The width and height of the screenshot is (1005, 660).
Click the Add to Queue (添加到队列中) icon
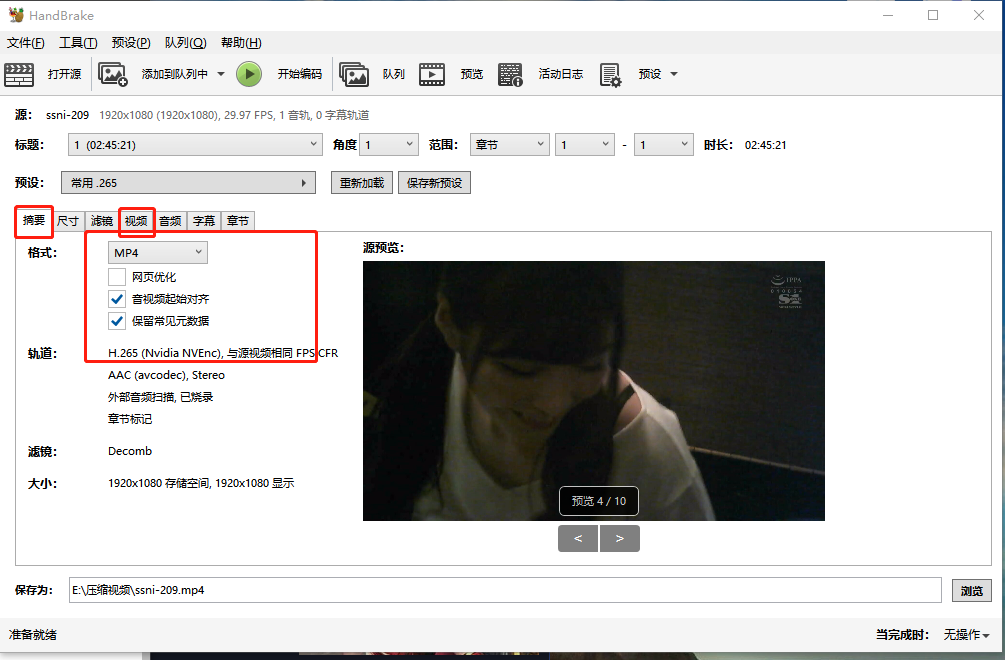(x=113, y=74)
